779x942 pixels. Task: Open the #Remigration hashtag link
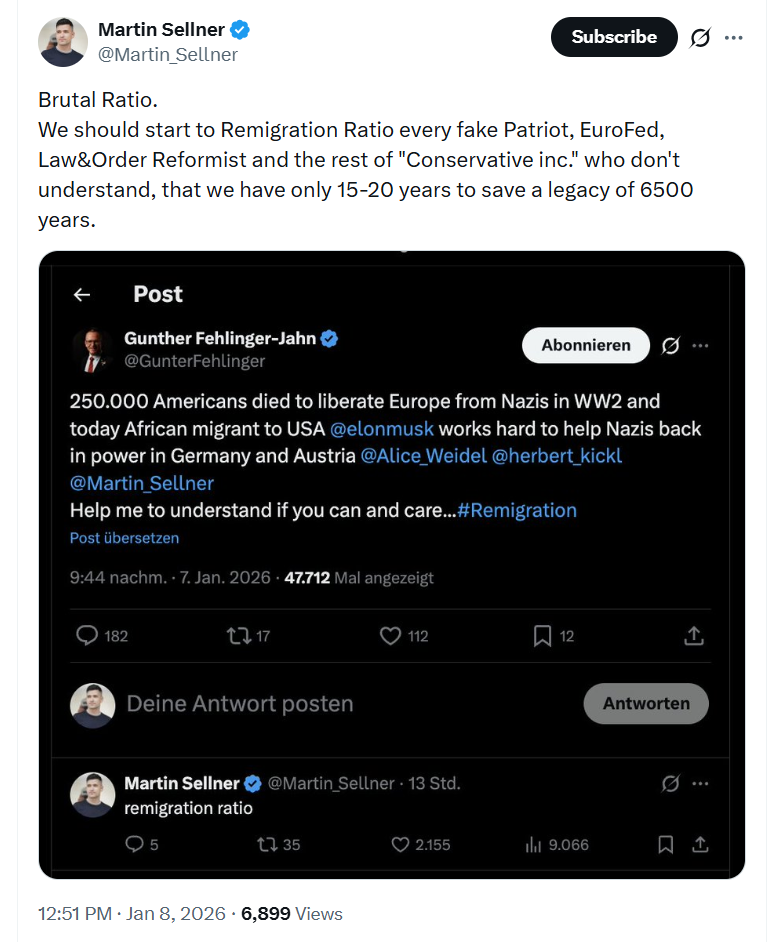(517, 510)
